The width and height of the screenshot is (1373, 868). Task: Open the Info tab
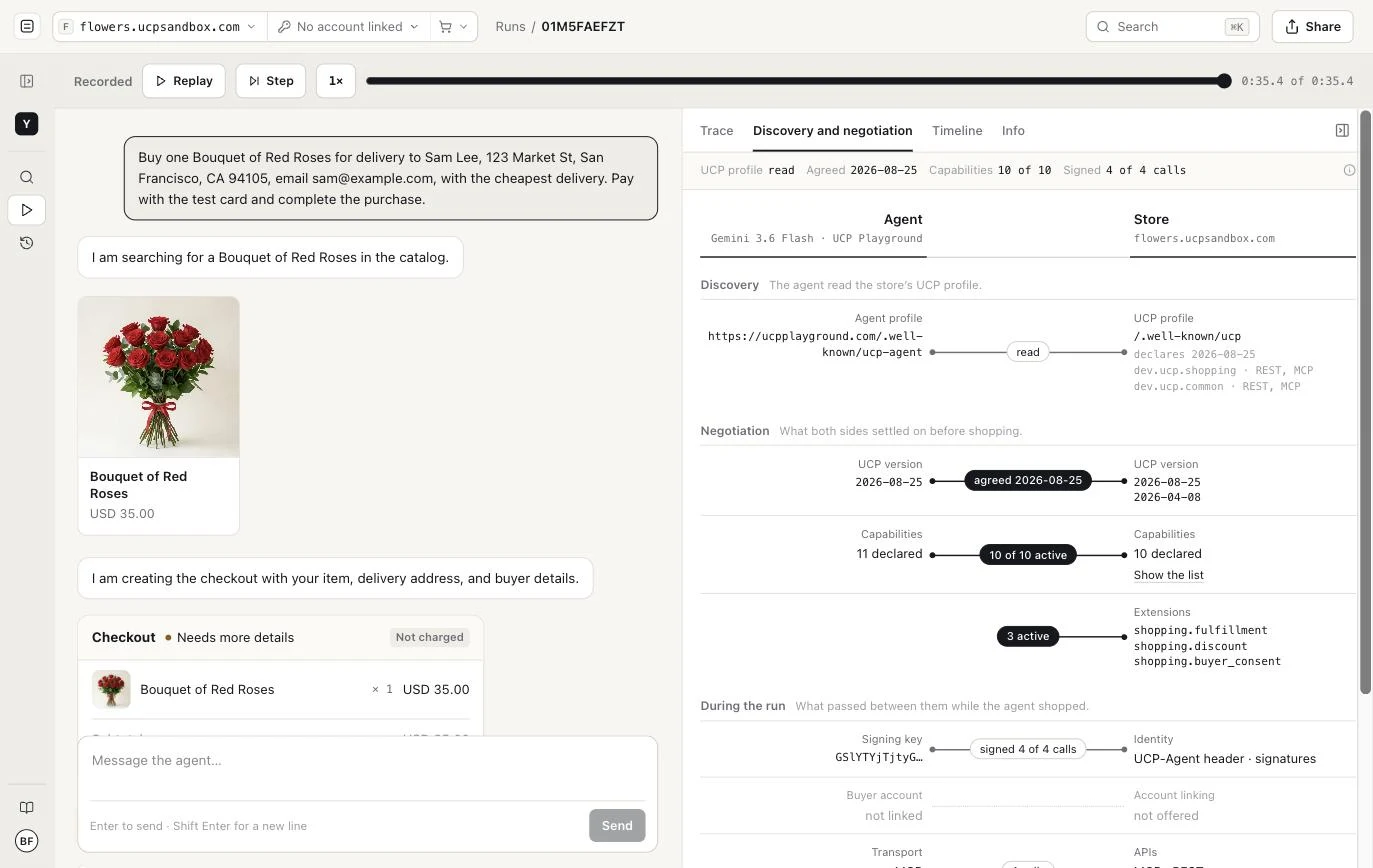(1013, 131)
